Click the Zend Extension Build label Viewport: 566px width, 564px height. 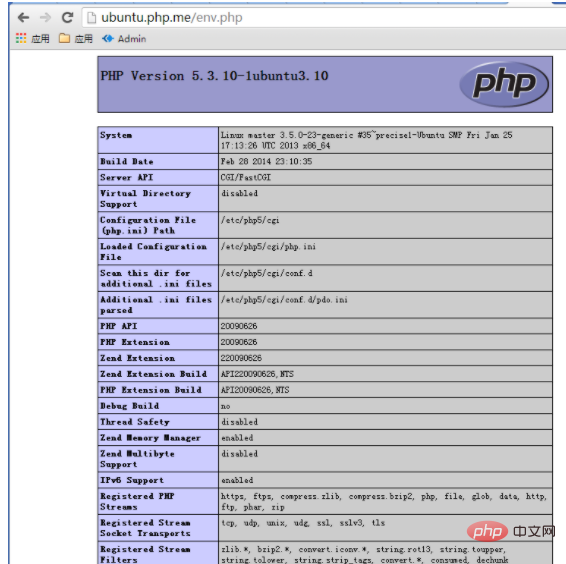point(153,374)
